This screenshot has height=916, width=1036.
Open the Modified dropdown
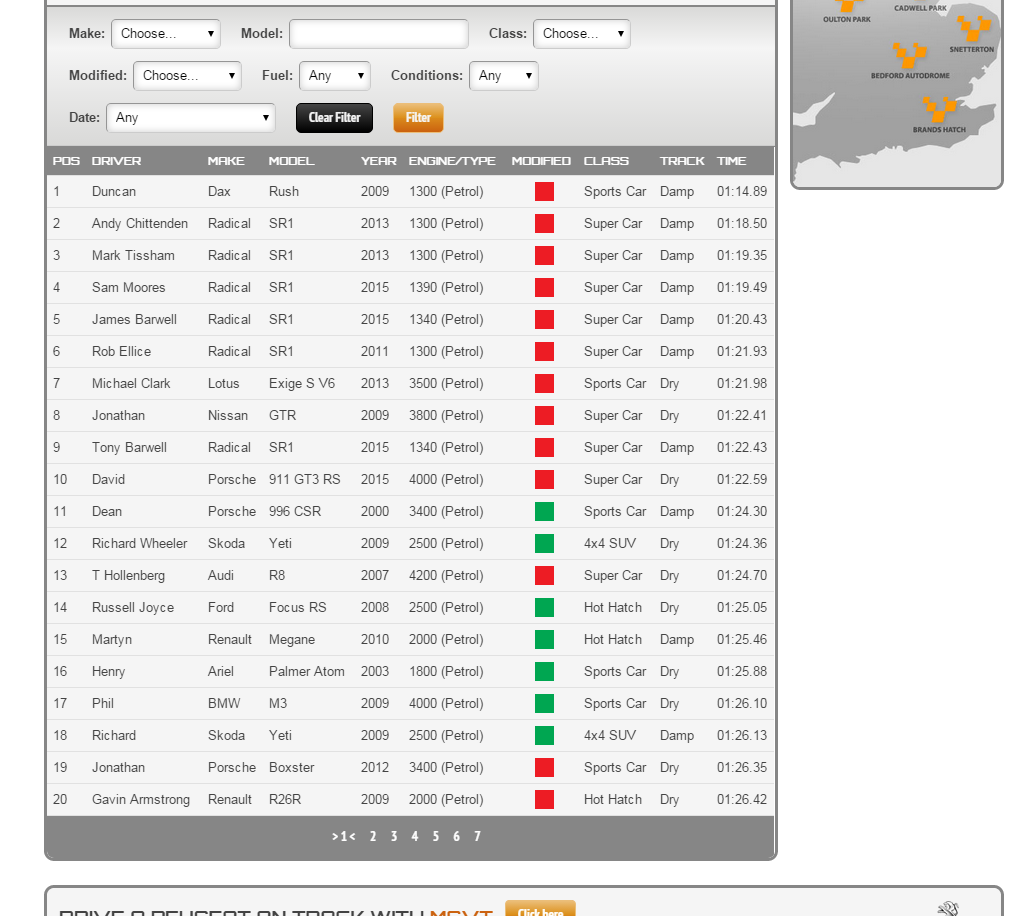[x=188, y=75]
